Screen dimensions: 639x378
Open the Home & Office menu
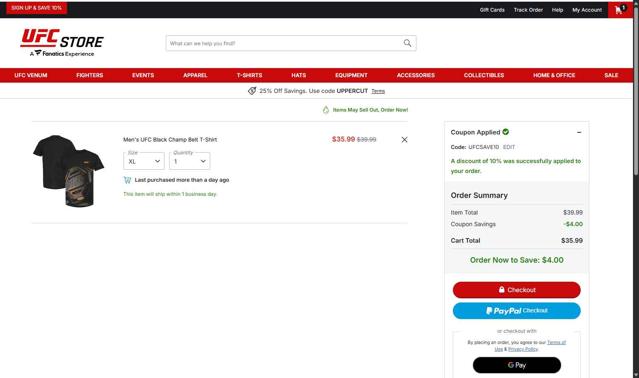(x=554, y=75)
